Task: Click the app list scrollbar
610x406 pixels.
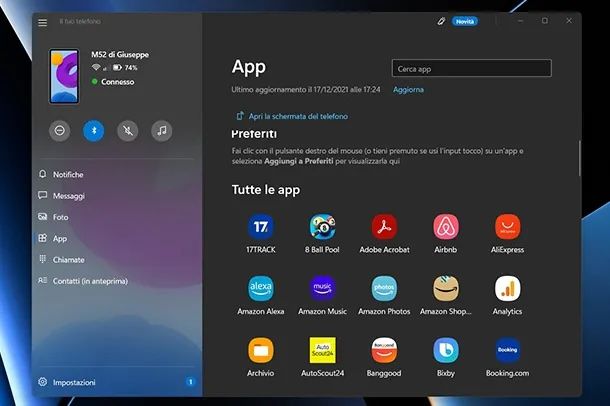Action: (579, 158)
